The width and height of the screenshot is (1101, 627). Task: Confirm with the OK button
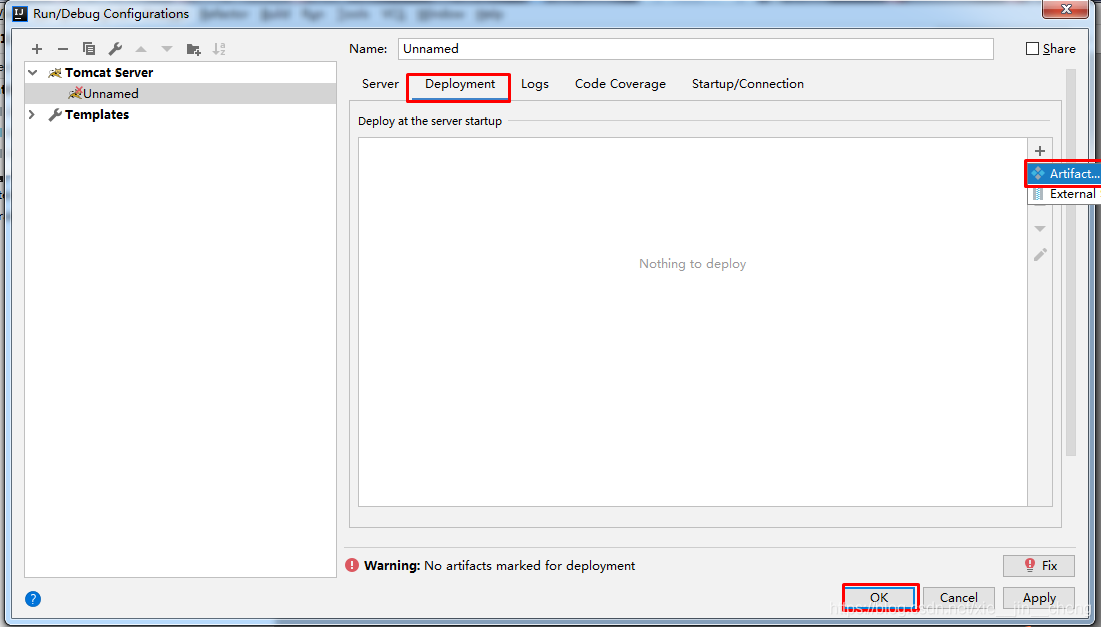879,598
